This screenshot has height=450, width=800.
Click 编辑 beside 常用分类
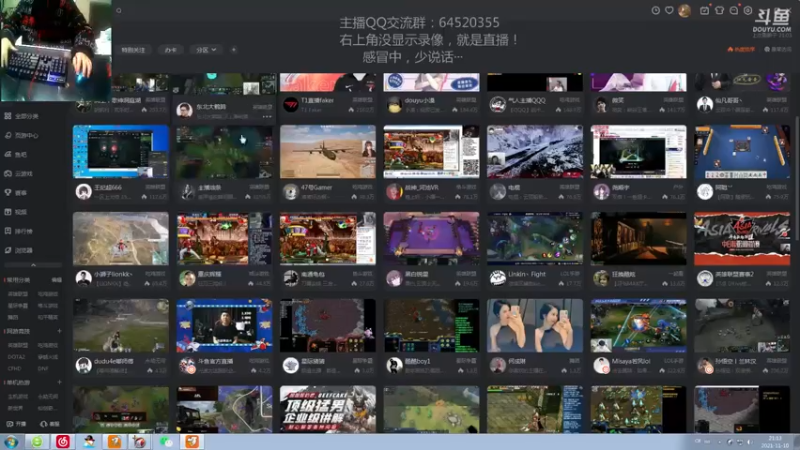pyautogui.click(x=57, y=280)
